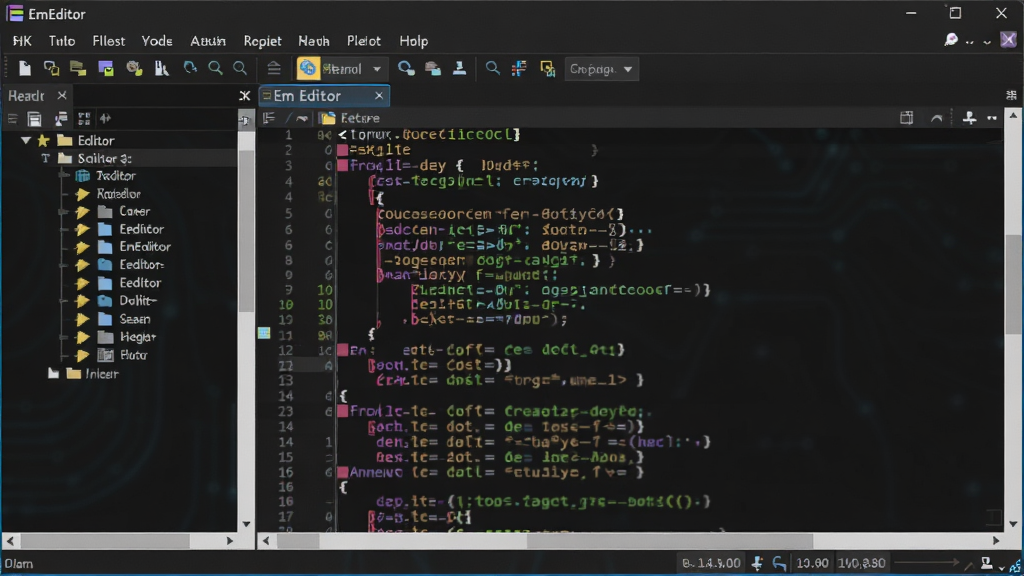Click the stamp download toolbar icon

click(460, 69)
